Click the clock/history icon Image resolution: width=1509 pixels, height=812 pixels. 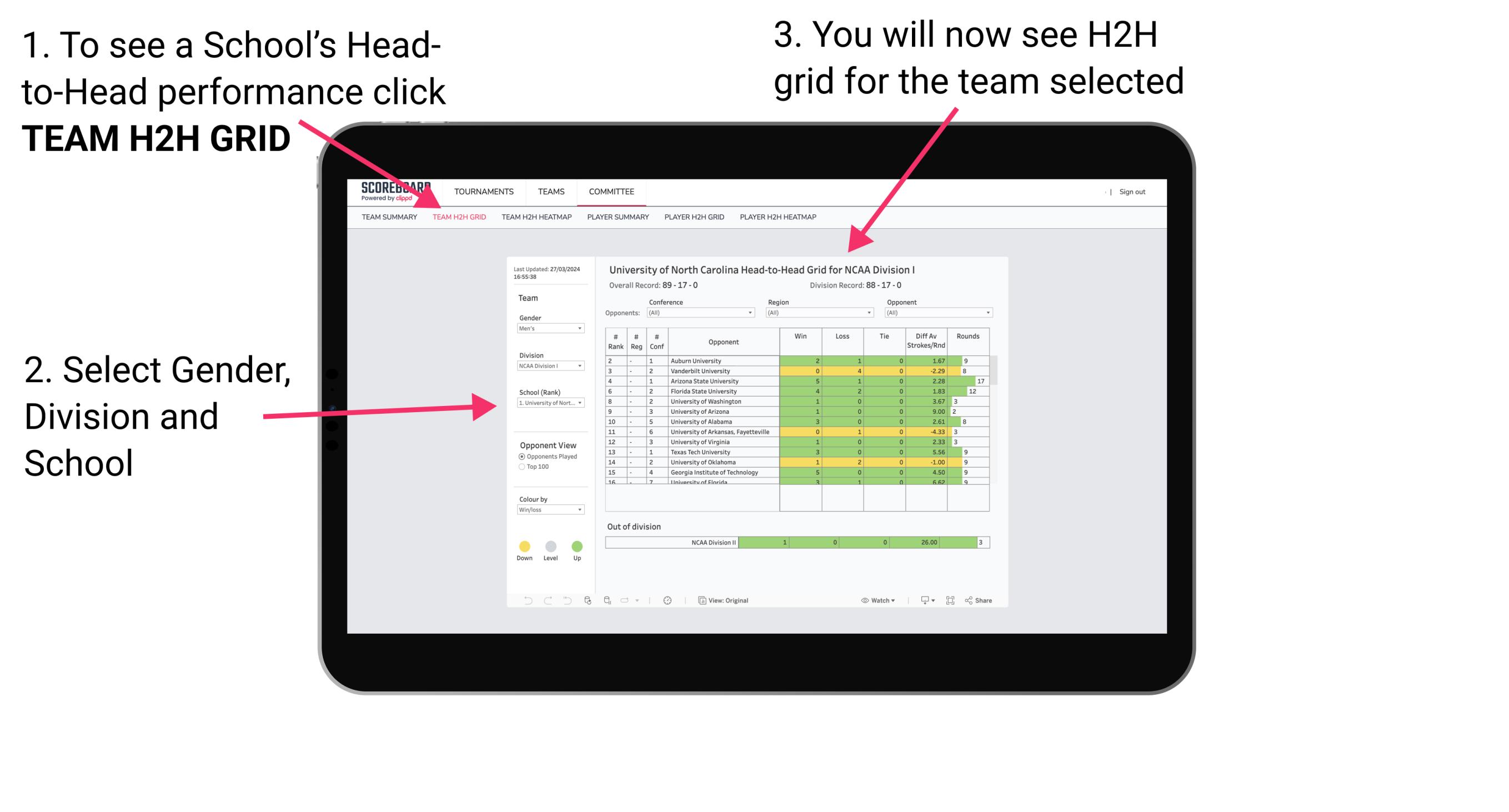667,600
